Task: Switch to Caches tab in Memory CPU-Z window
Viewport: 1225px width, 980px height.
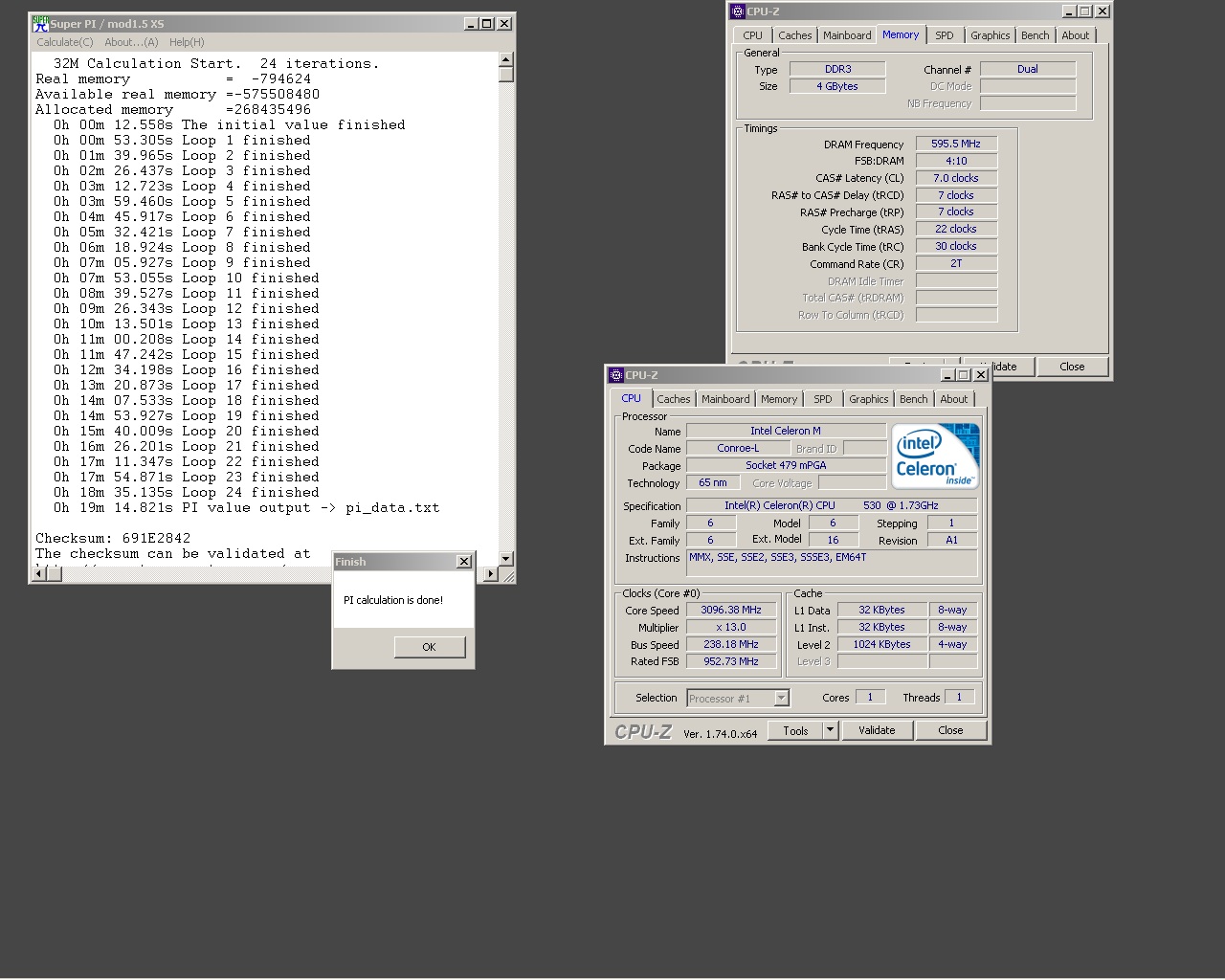Action: pyautogui.click(x=794, y=35)
